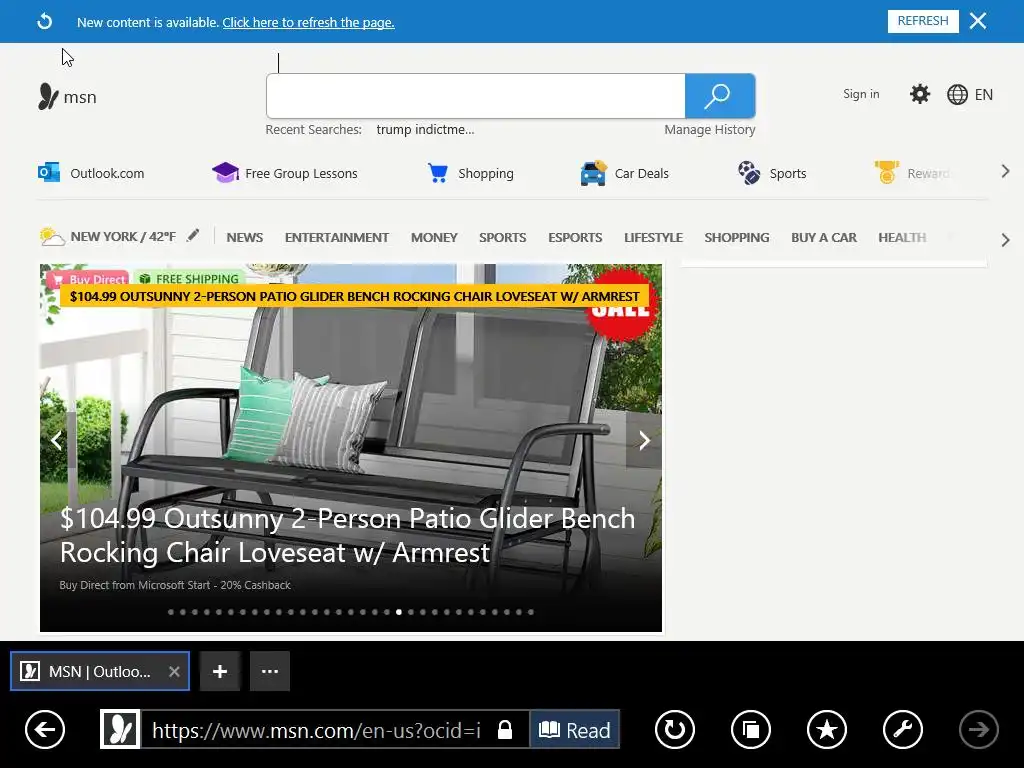Click the browser reload button
Screen dimensions: 1024x768
(675, 729)
